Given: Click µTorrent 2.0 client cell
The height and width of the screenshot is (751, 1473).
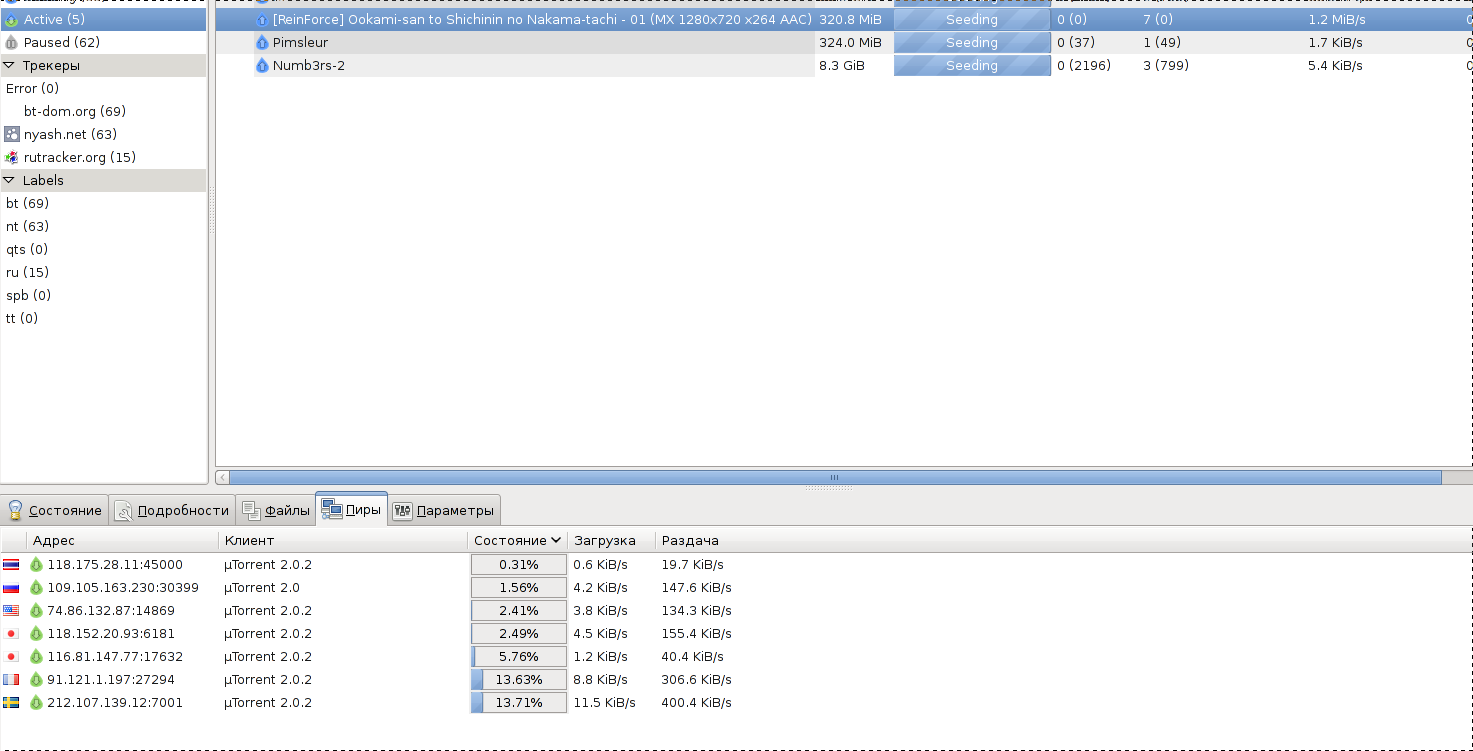Looking at the screenshot, I should coord(262,587).
